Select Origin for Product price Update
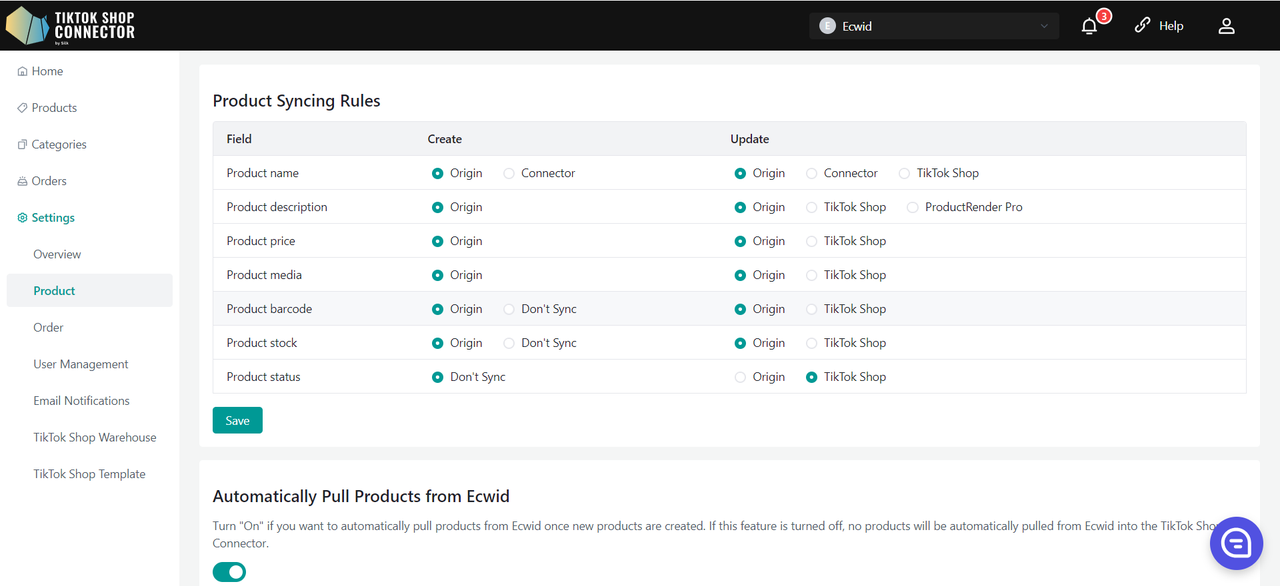The image size is (1280, 586). [x=740, y=241]
